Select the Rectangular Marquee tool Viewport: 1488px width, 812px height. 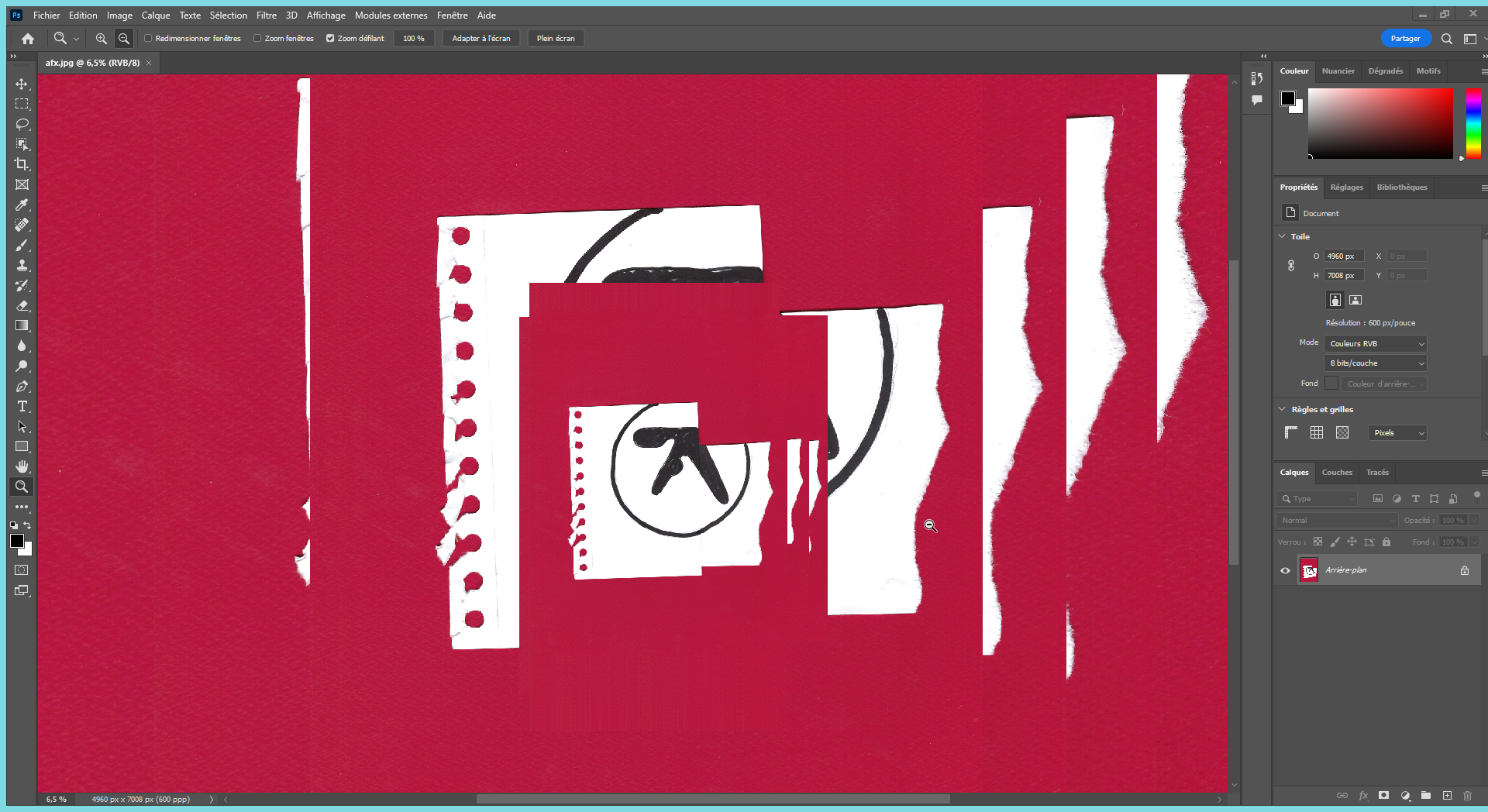point(22,104)
